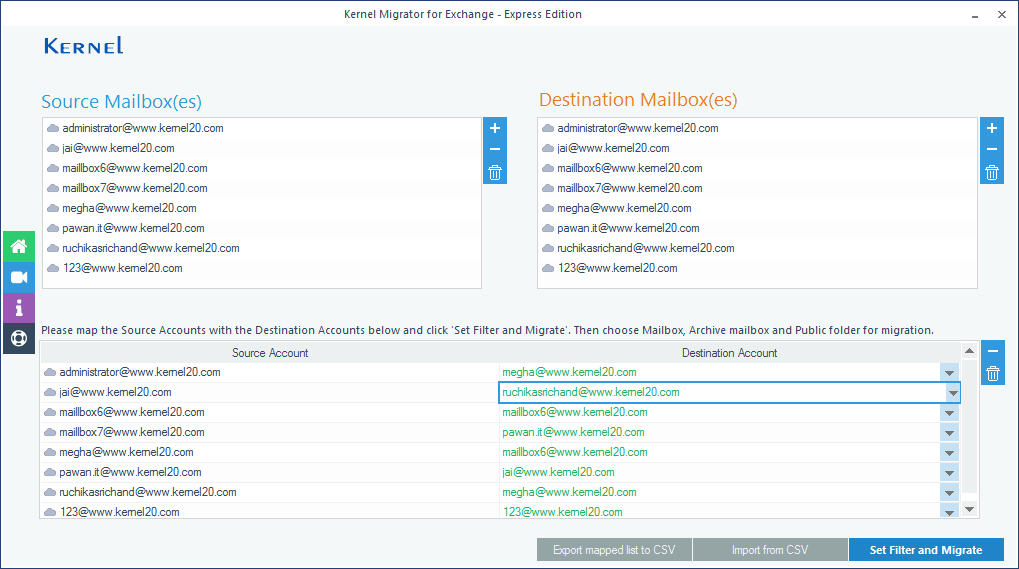Open the Home sidebar icon

coord(19,246)
